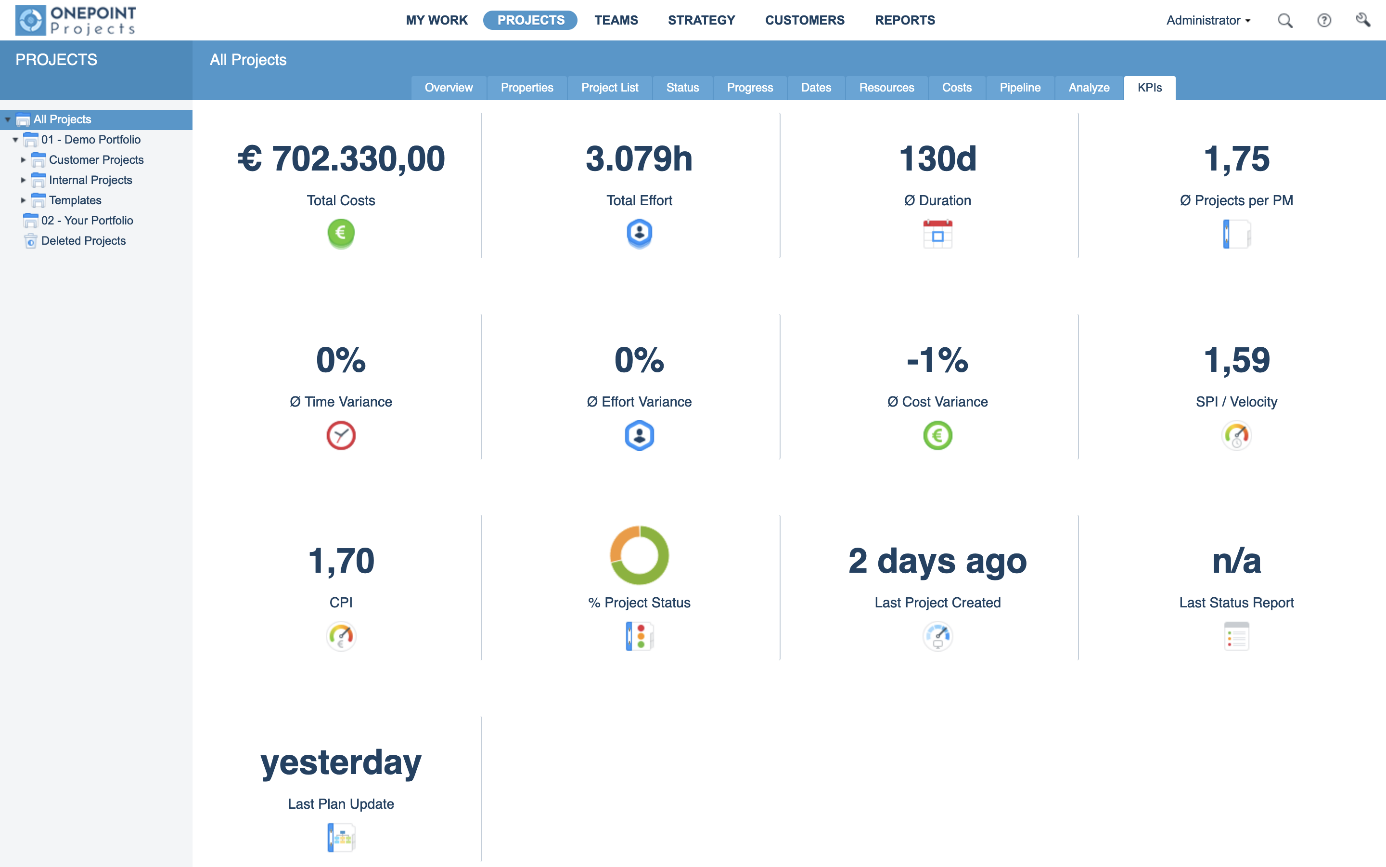Click the Last Status Report list icon
Viewport: 1386px width, 867px height.
(1236, 637)
